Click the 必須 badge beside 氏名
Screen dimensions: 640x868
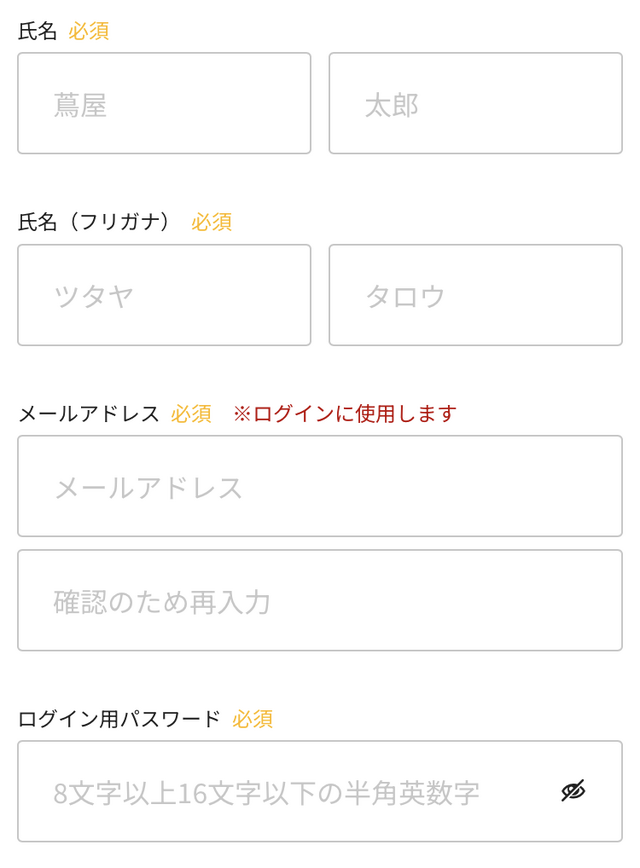click(x=89, y=31)
